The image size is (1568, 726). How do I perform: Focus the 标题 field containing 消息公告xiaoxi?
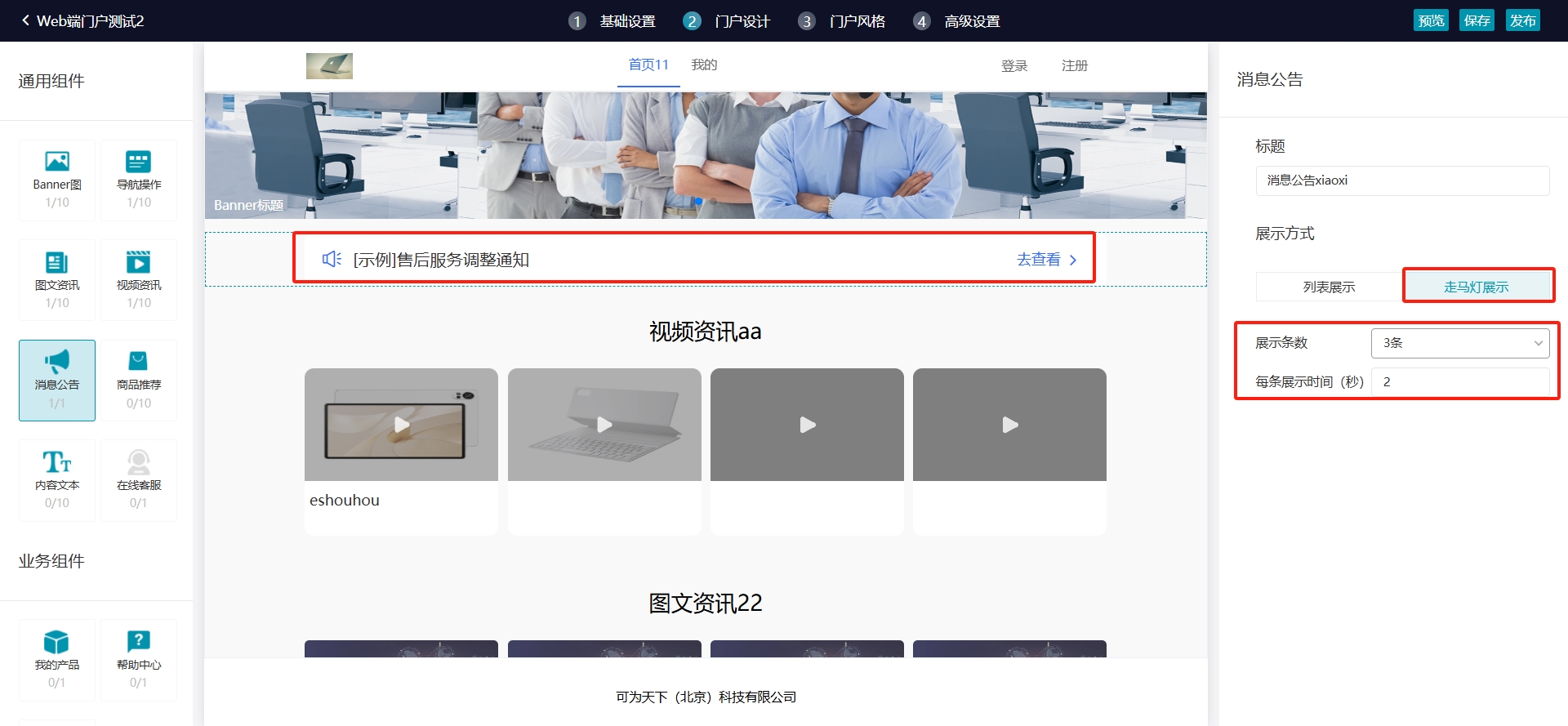tap(1402, 180)
